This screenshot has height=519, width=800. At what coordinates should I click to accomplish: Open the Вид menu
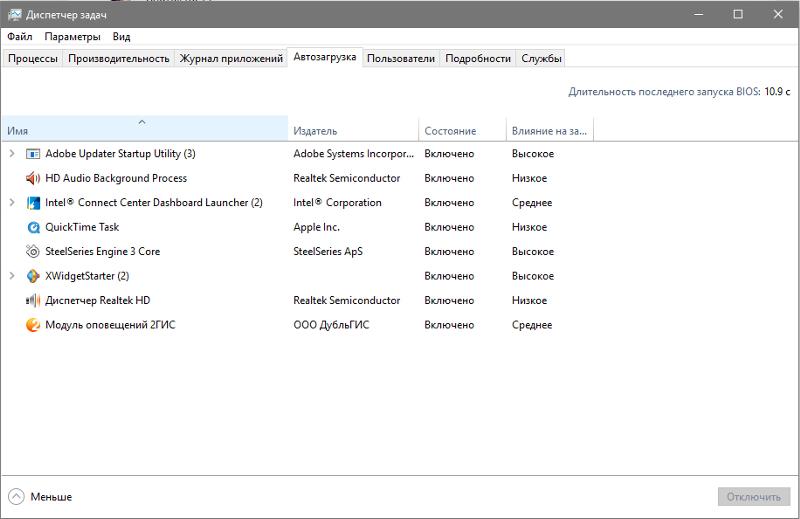click(x=121, y=37)
